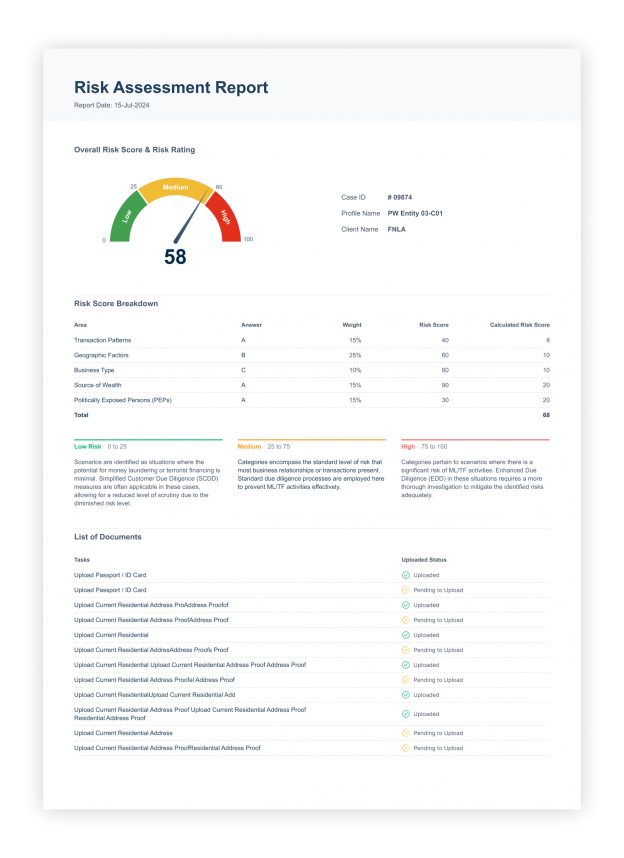Click uploaded check icon beside 'Upload Current Residential' row
The height and width of the screenshot is (858, 624).
tap(405, 635)
